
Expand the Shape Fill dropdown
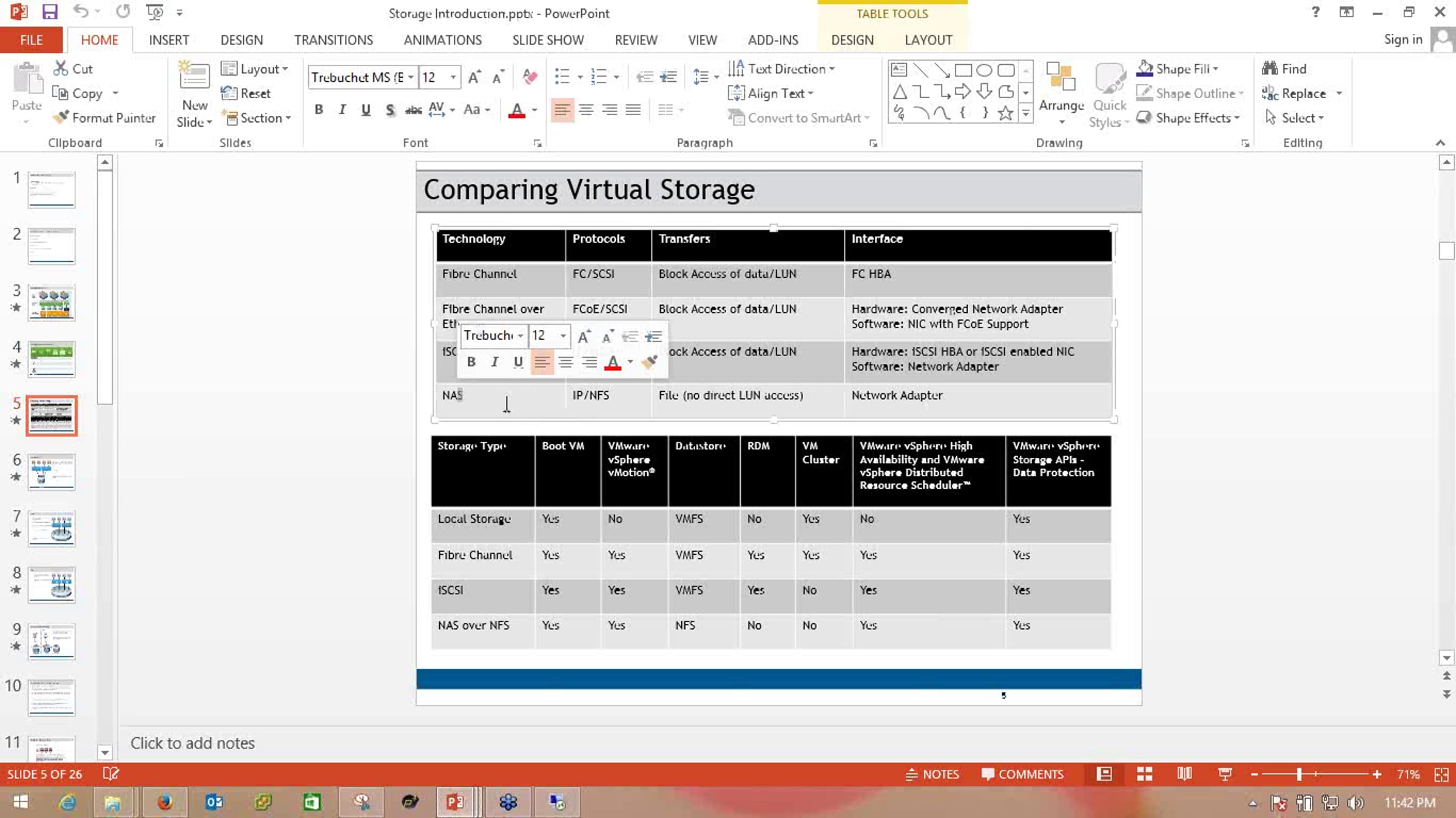[x=1216, y=69]
